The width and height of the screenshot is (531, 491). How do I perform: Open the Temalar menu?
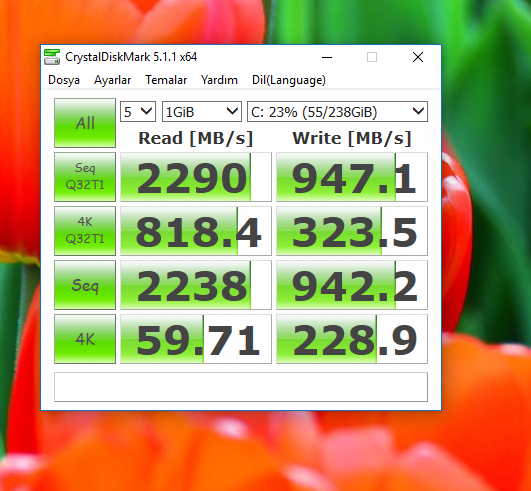(166, 80)
